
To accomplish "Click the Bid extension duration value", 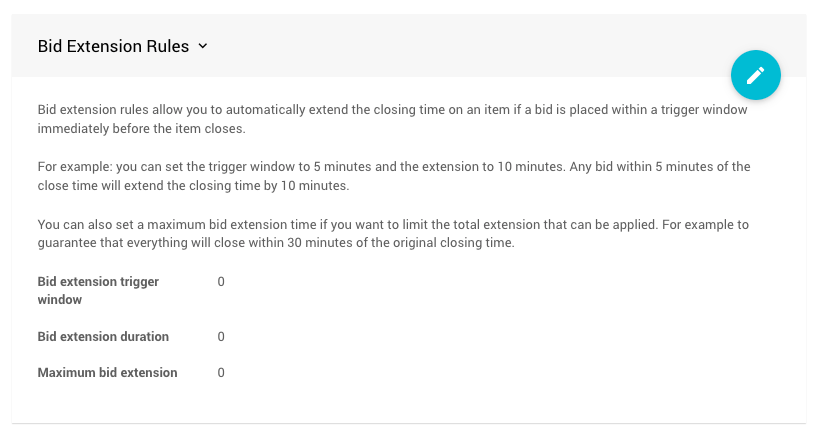I will tap(221, 337).
